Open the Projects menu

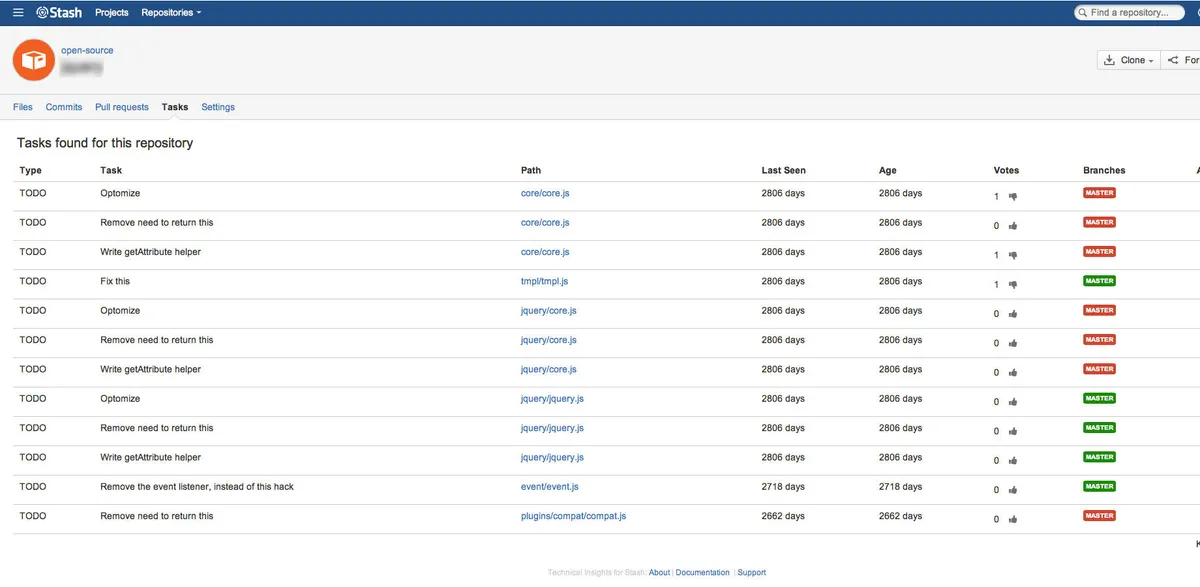click(112, 13)
